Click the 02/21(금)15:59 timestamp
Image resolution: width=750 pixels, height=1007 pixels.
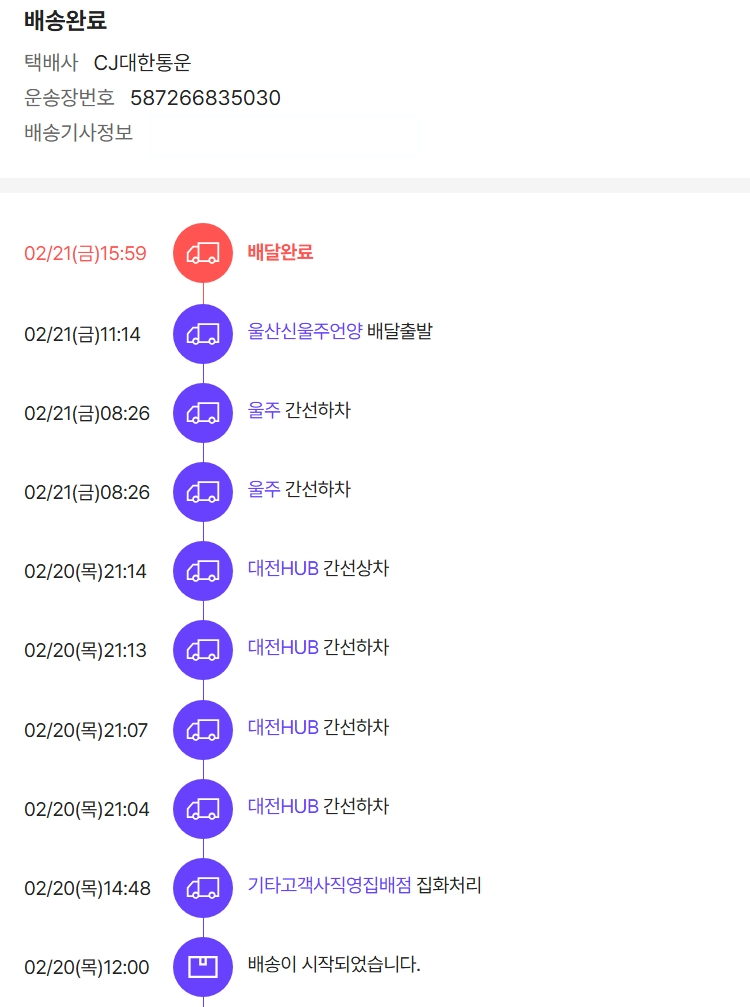click(x=85, y=254)
